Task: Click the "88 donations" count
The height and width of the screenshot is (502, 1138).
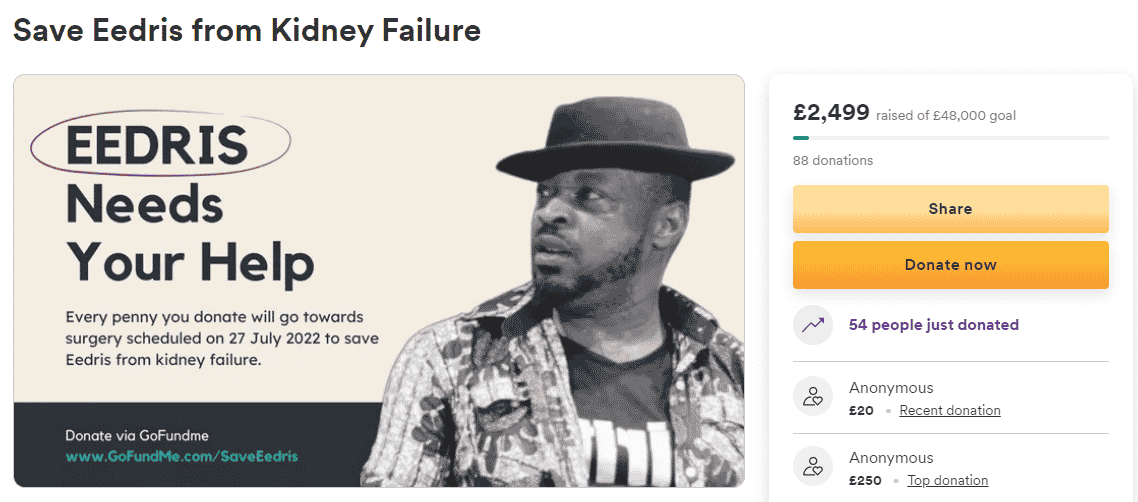Action: [832, 160]
